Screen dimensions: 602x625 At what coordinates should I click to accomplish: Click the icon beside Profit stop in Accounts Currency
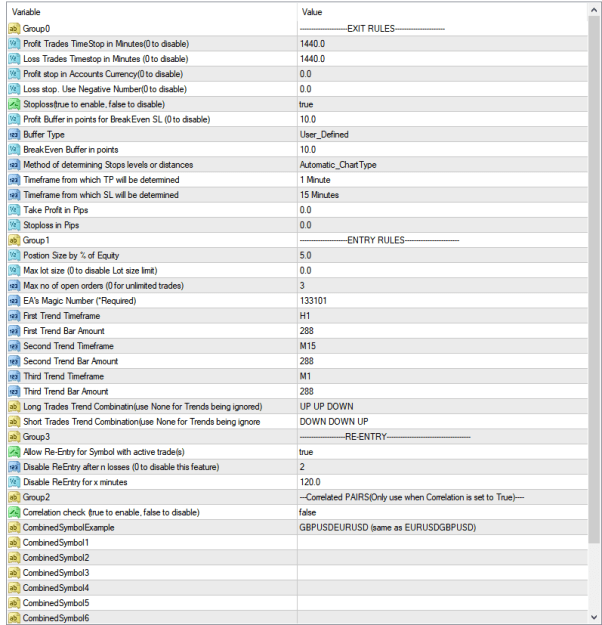tap(14, 74)
